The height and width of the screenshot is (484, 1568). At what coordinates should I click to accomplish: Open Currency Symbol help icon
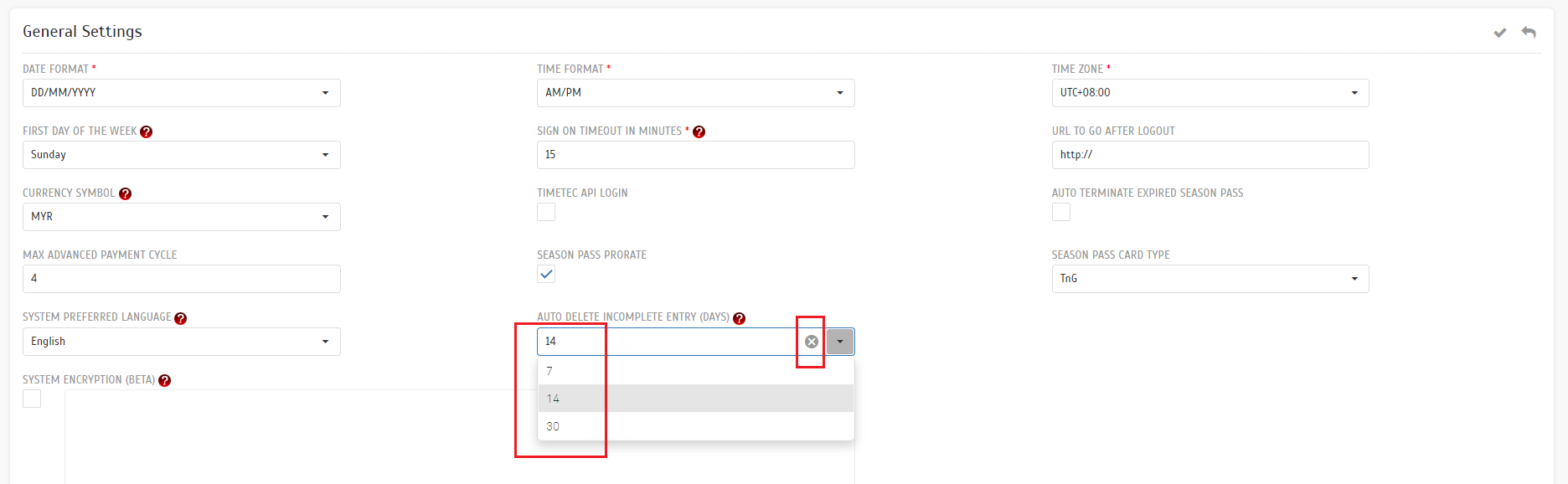(125, 193)
